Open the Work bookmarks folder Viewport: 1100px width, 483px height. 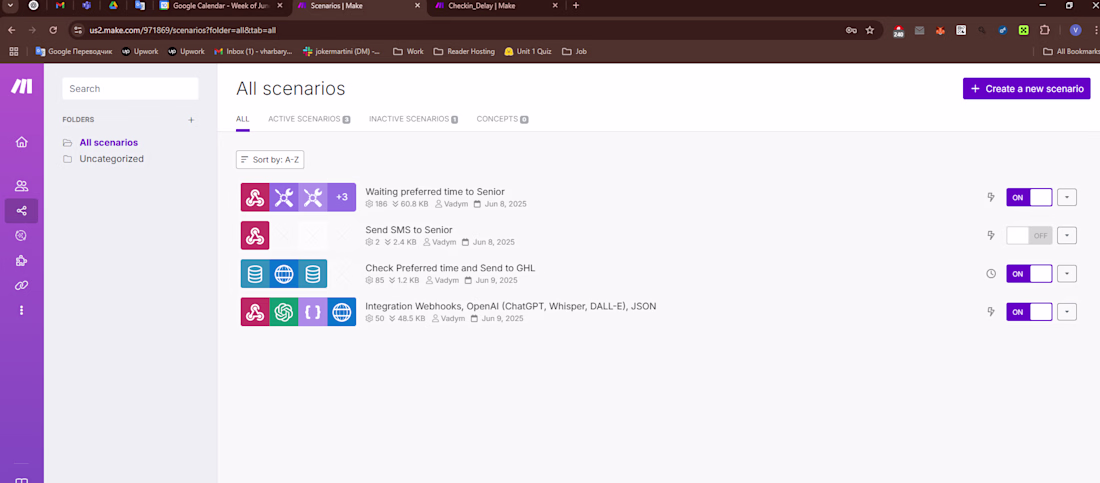pyautogui.click(x=408, y=51)
